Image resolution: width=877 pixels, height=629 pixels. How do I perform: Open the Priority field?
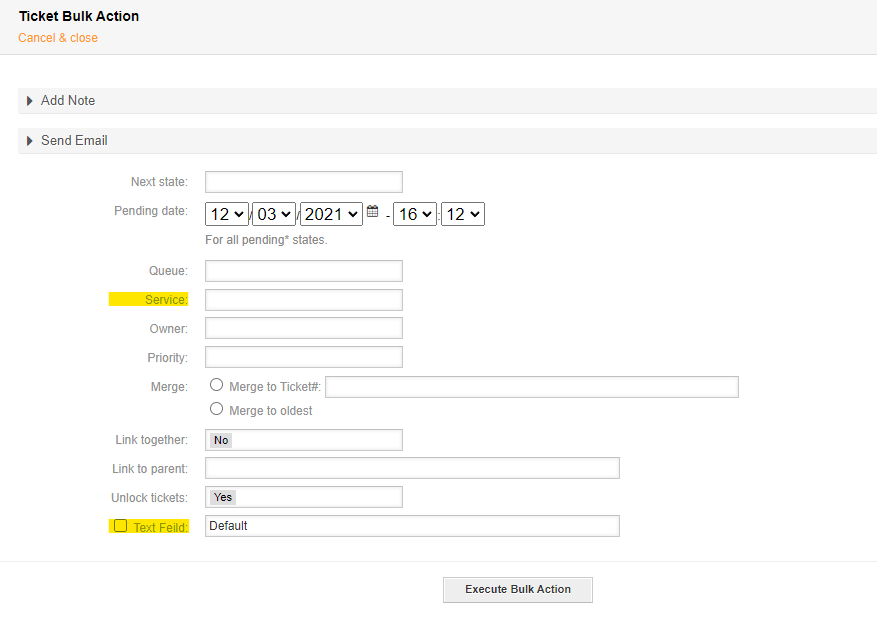(x=303, y=357)
